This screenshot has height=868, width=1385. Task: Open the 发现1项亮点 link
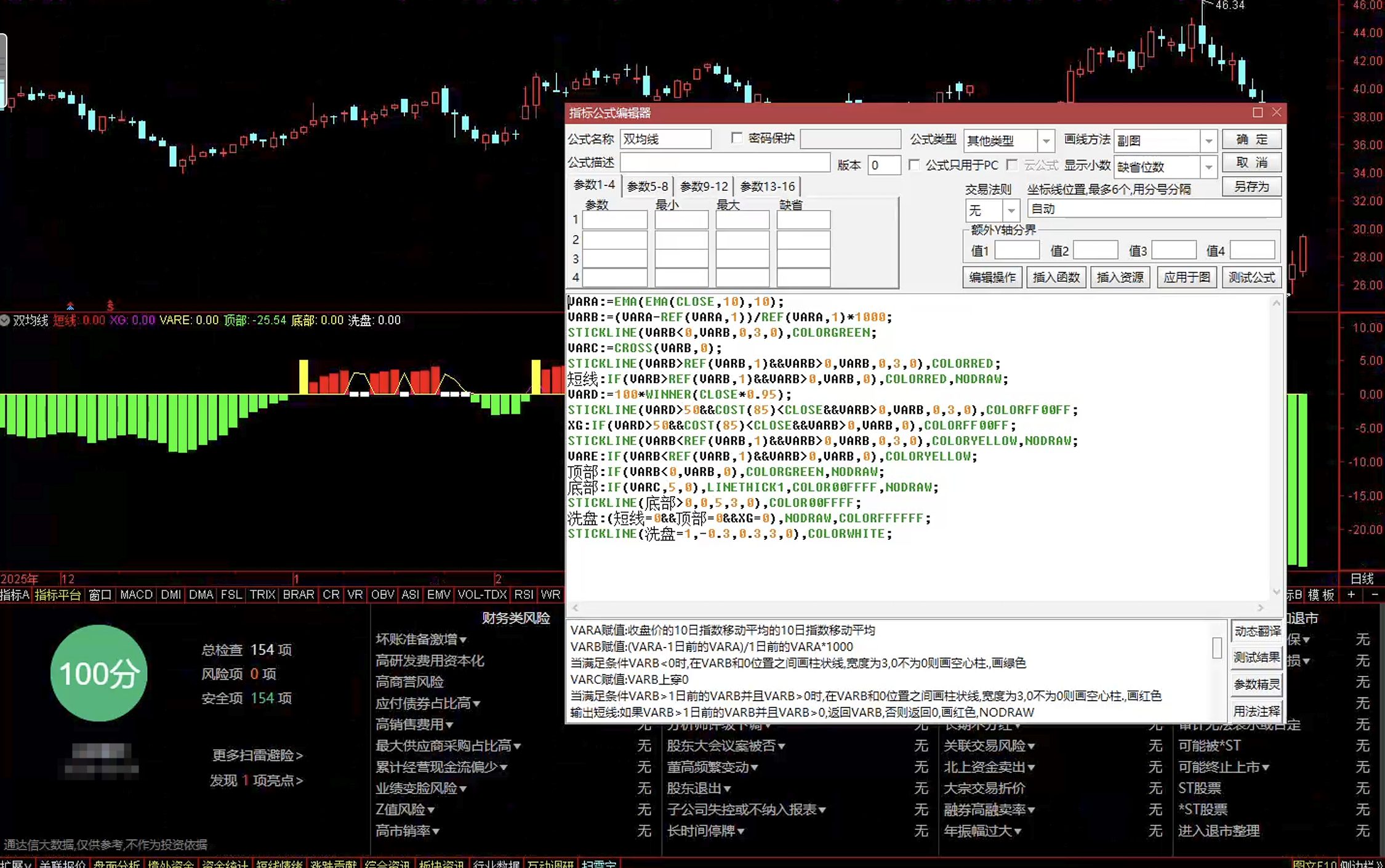[256, 781]
